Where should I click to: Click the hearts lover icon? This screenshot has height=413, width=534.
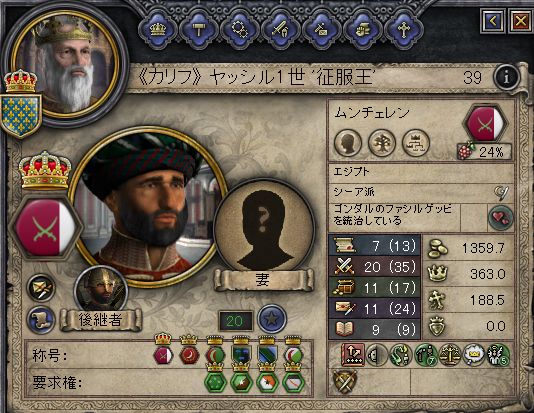[501, 218]
